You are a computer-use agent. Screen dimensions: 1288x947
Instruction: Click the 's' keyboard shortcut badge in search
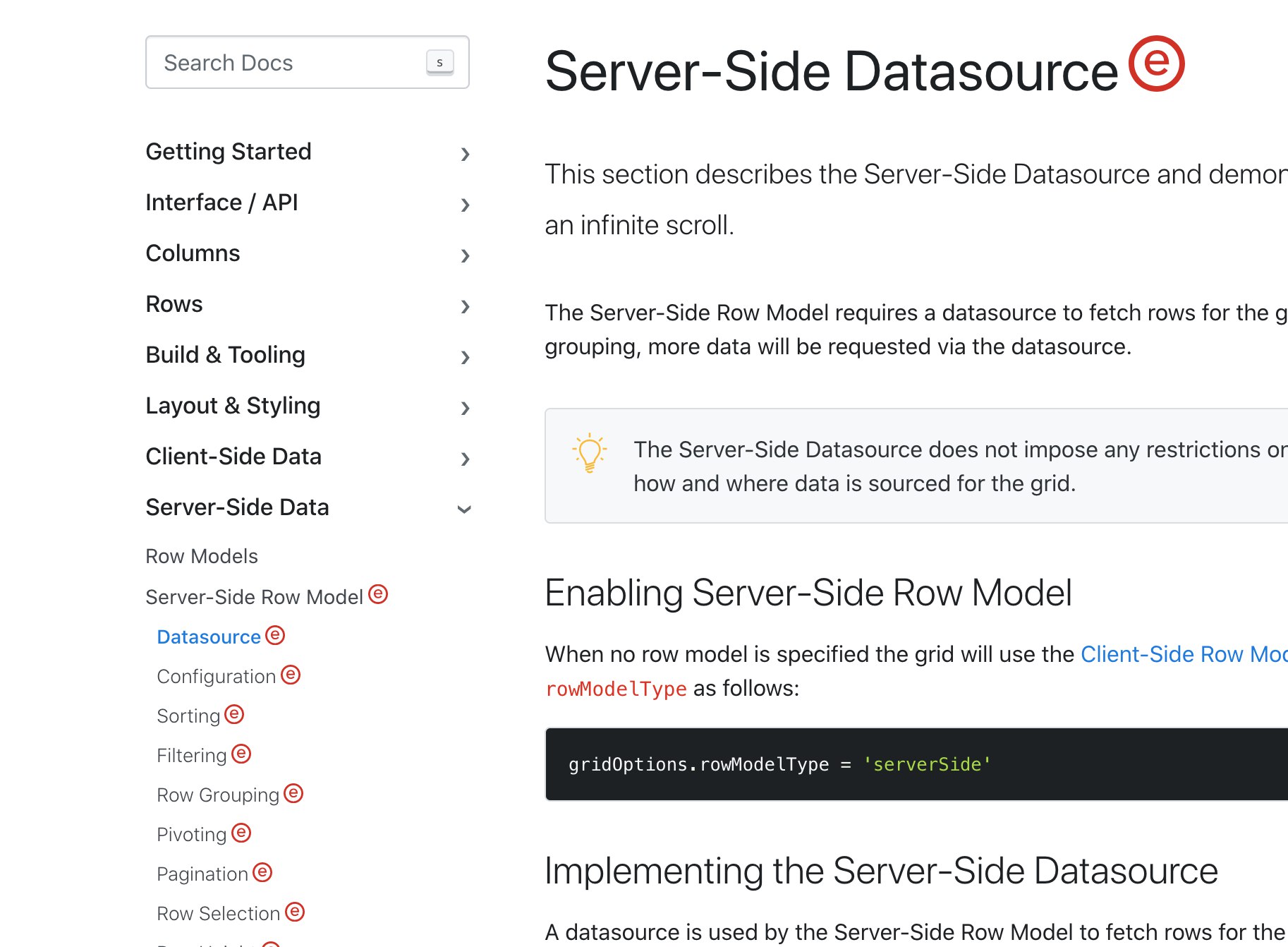click(x=439, y=62)
